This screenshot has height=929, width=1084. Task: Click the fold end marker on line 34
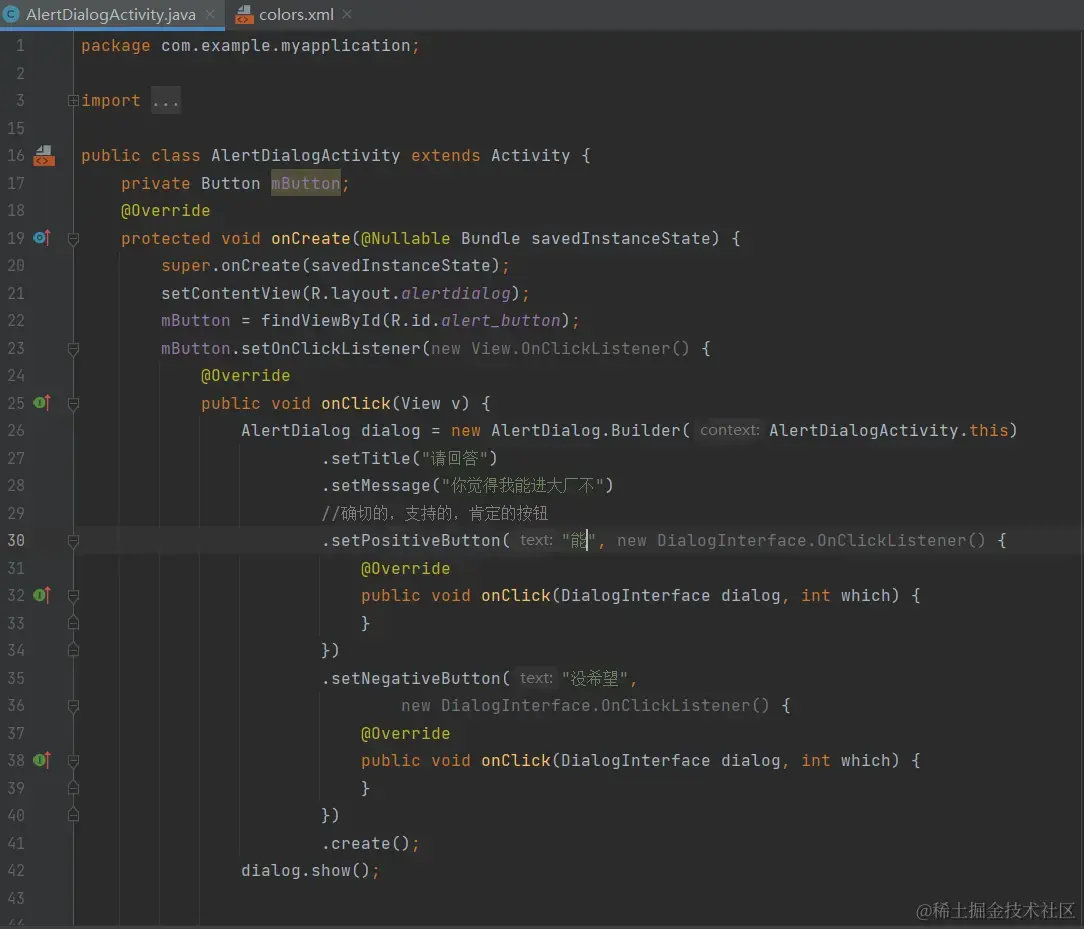tap(73, 650)
